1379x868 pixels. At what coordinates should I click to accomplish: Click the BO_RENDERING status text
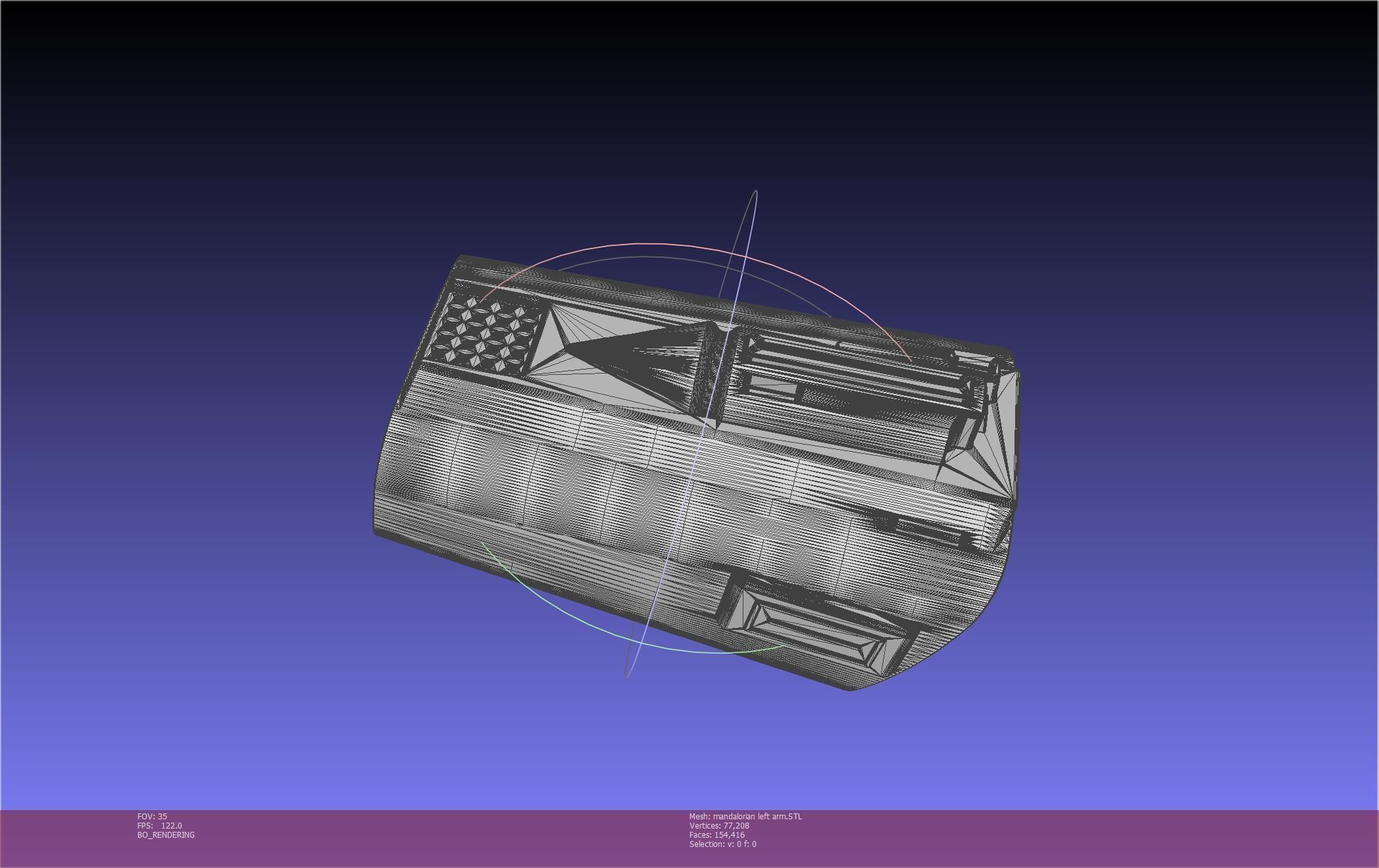[x=166, y=834]
